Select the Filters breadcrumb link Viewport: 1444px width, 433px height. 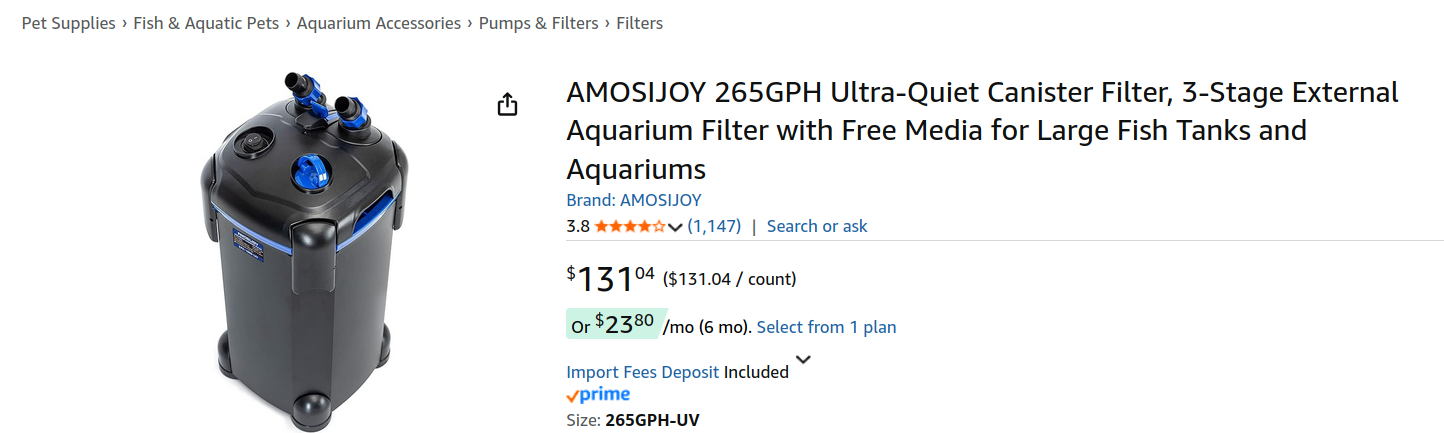point(639,23)
